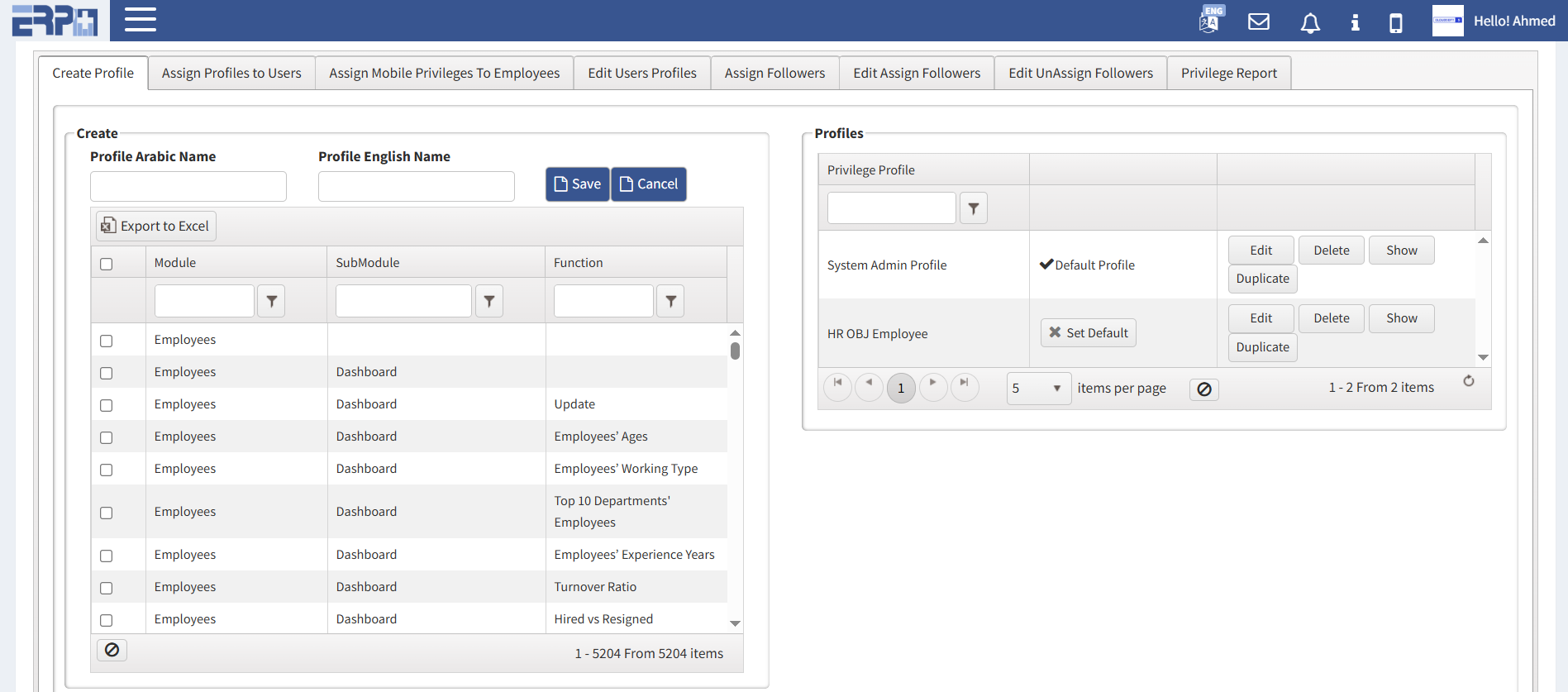The width and height of the screenshot is (1568, 692).
Task: Click the language switch ENG icon
Action: tap(1210, 19)
